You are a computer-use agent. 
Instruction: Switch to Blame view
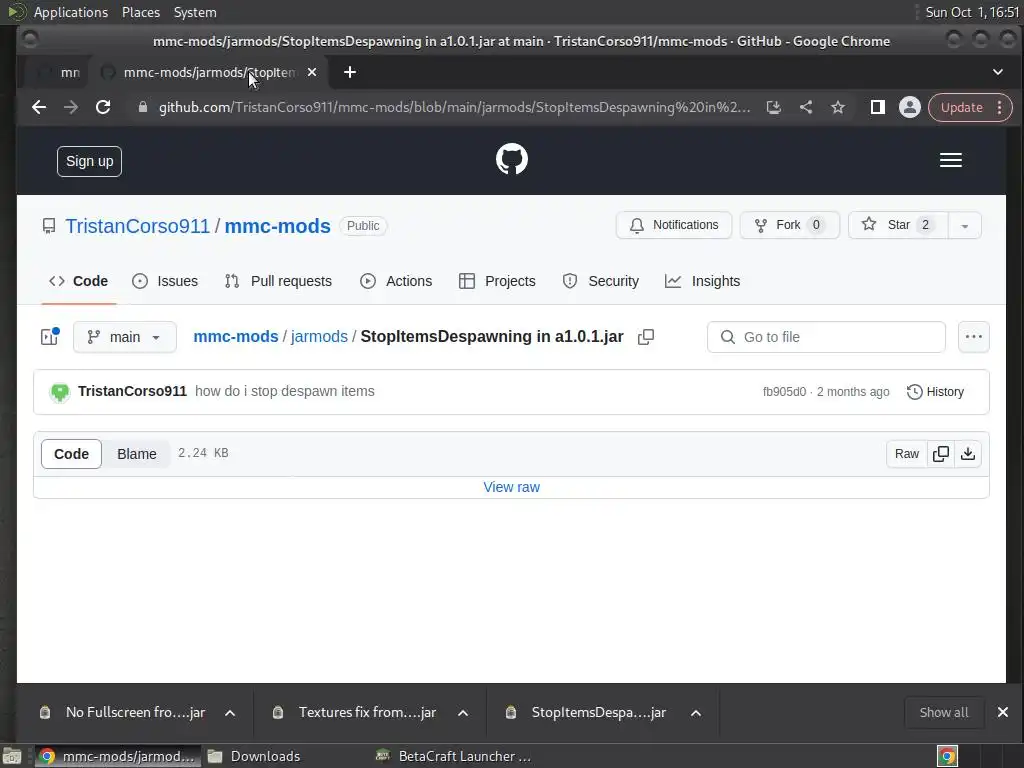(x=136, y=454)
